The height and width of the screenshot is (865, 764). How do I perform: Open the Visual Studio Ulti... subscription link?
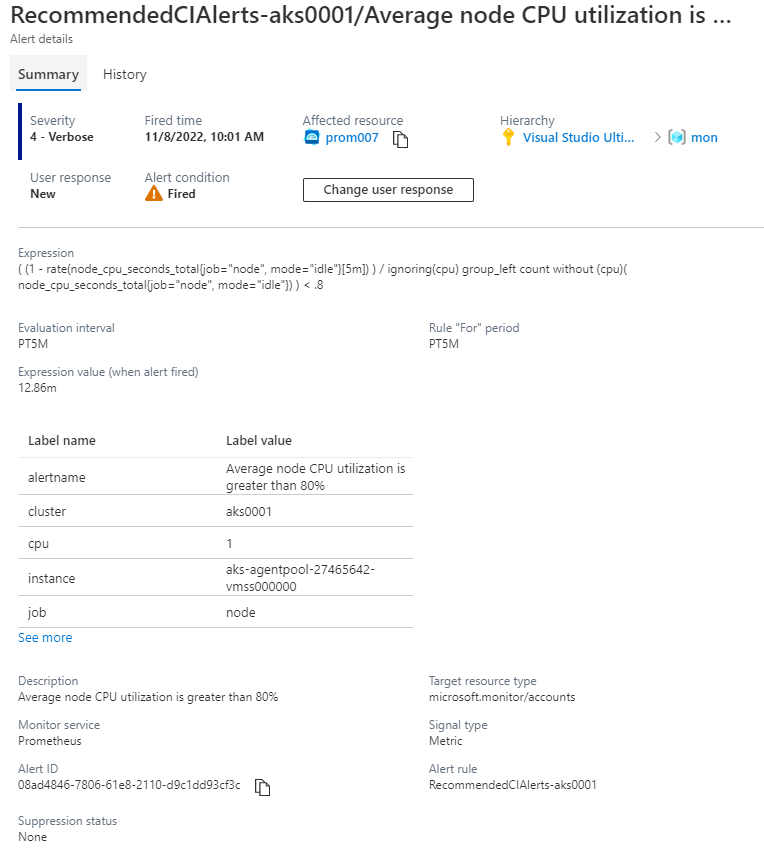578,138
